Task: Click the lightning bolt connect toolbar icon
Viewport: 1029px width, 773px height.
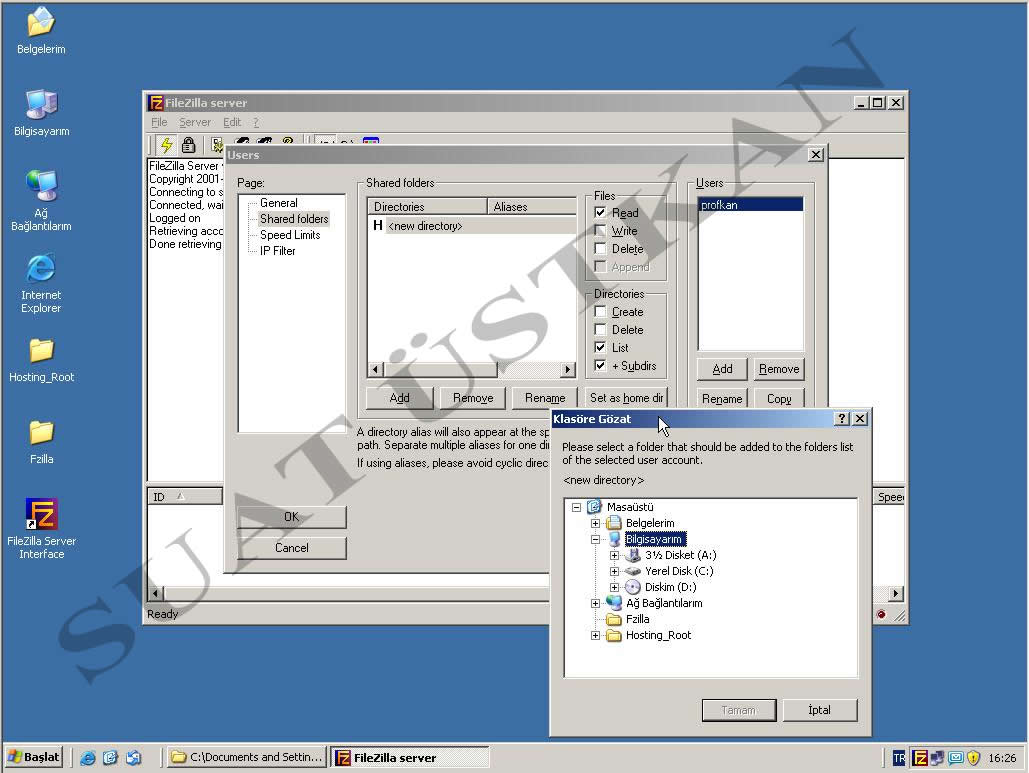Action: 166,145
